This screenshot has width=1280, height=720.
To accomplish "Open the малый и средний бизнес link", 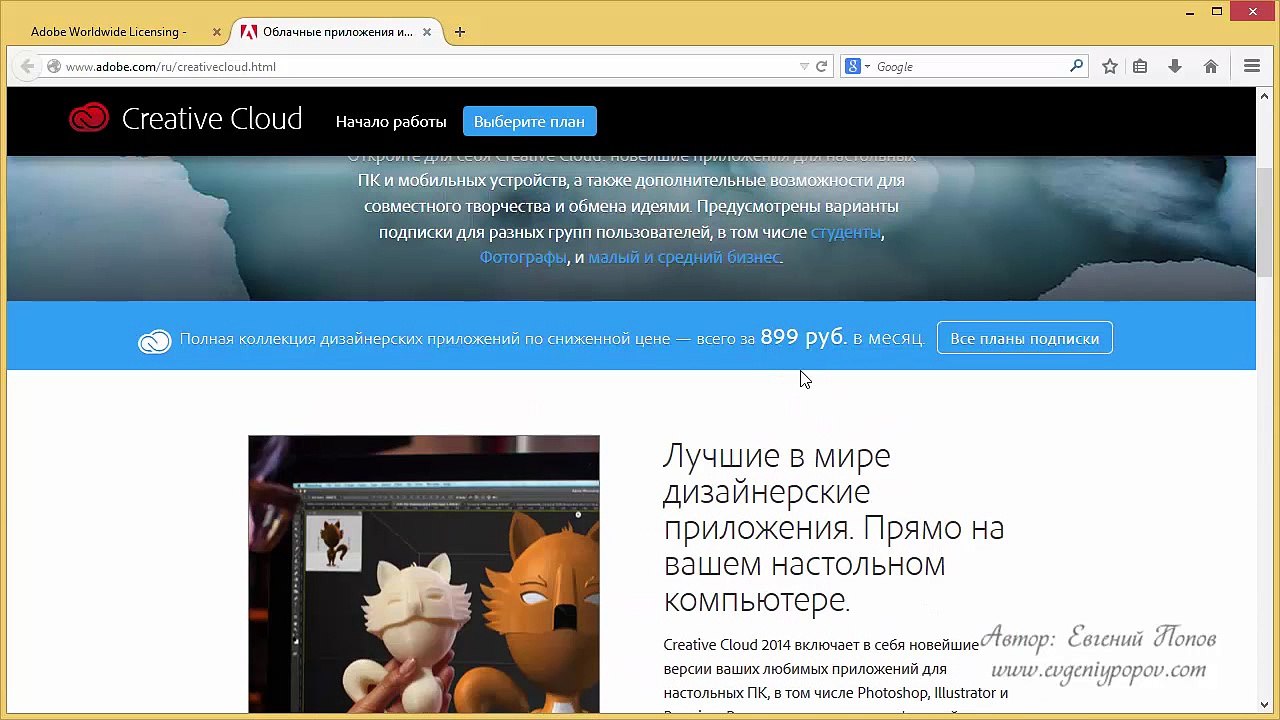I will 684,257.
